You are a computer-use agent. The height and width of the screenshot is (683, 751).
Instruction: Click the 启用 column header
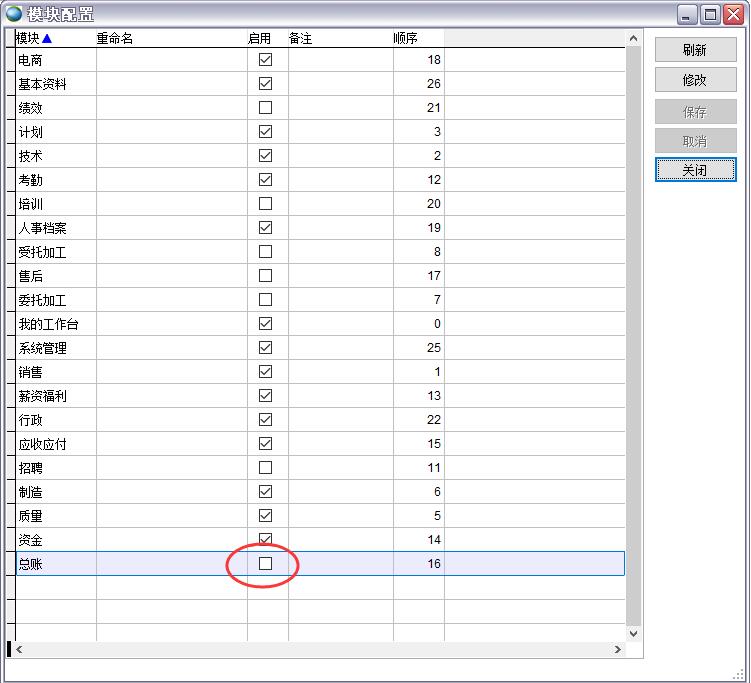259,38
